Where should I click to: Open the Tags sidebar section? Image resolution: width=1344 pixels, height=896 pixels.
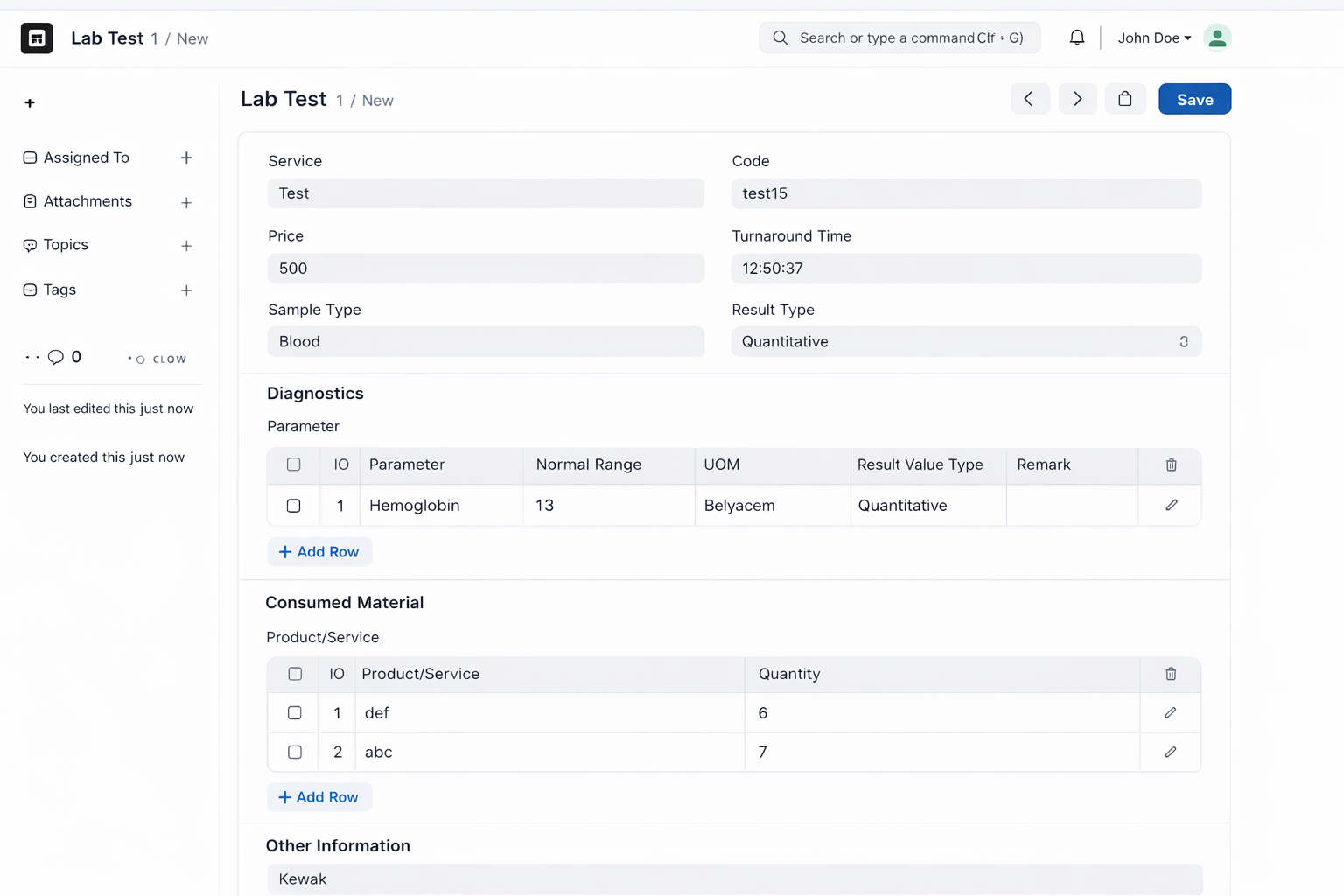coord(59,290)
